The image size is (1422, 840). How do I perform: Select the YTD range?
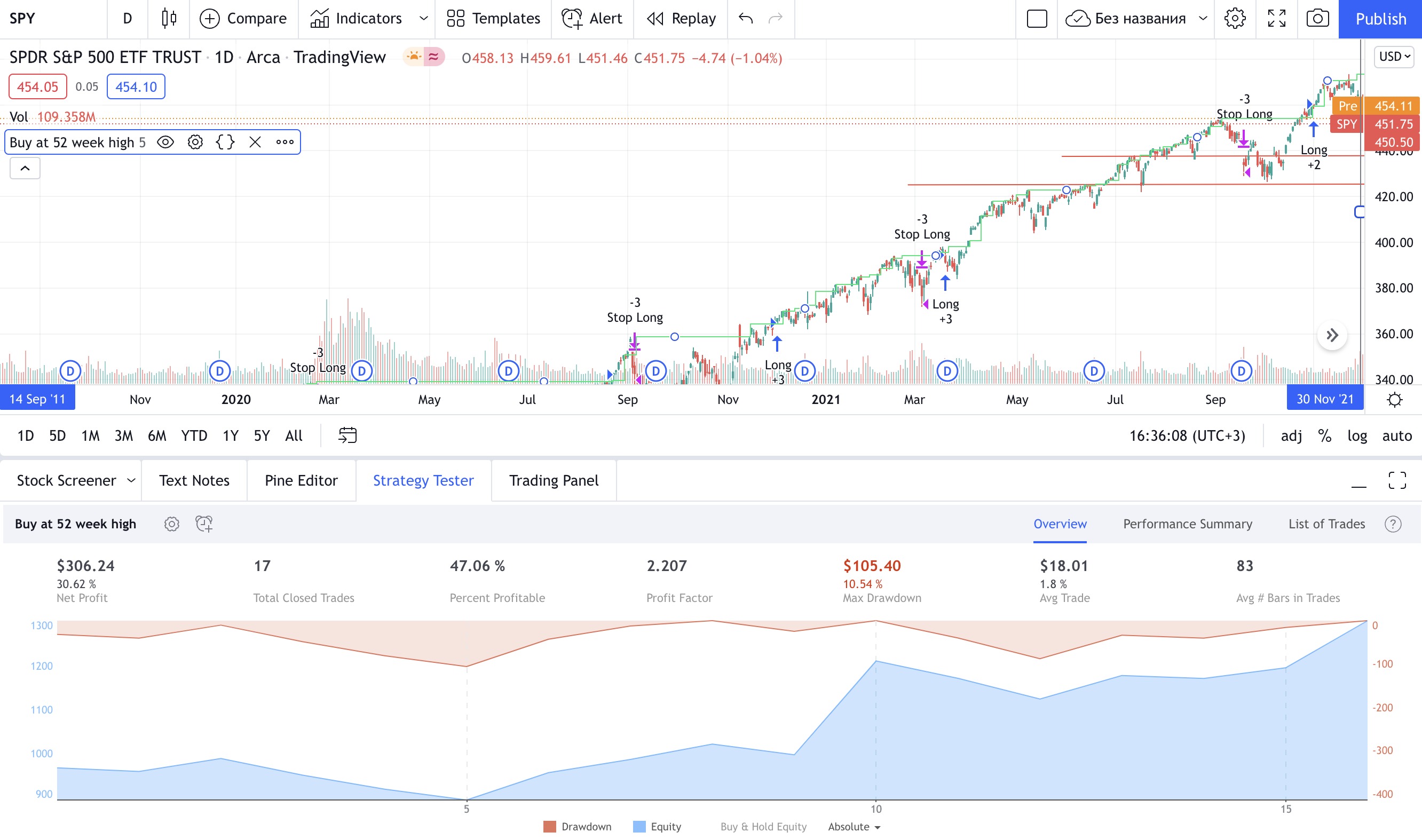point(194,435)
